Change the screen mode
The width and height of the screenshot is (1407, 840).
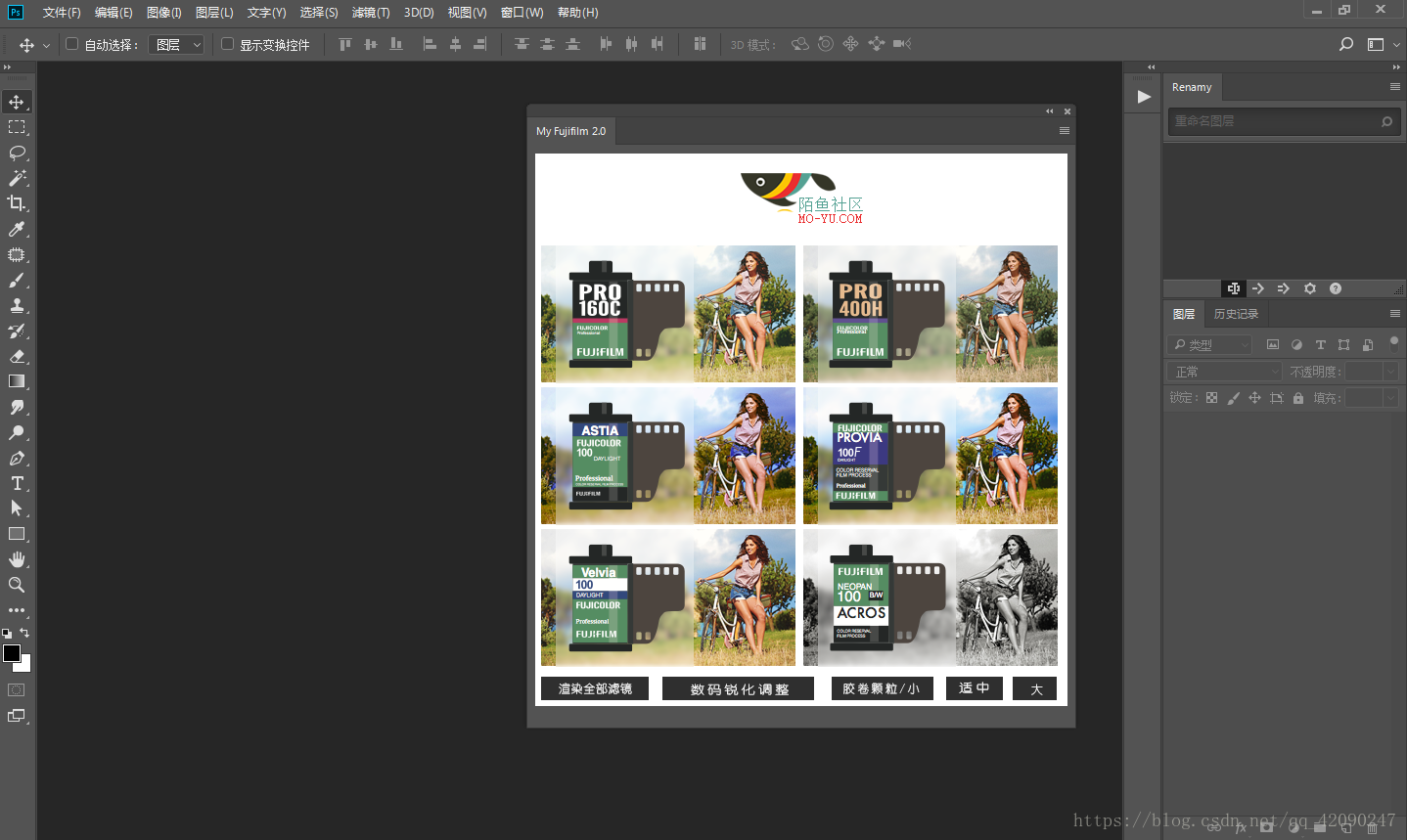tap(17, 716)
